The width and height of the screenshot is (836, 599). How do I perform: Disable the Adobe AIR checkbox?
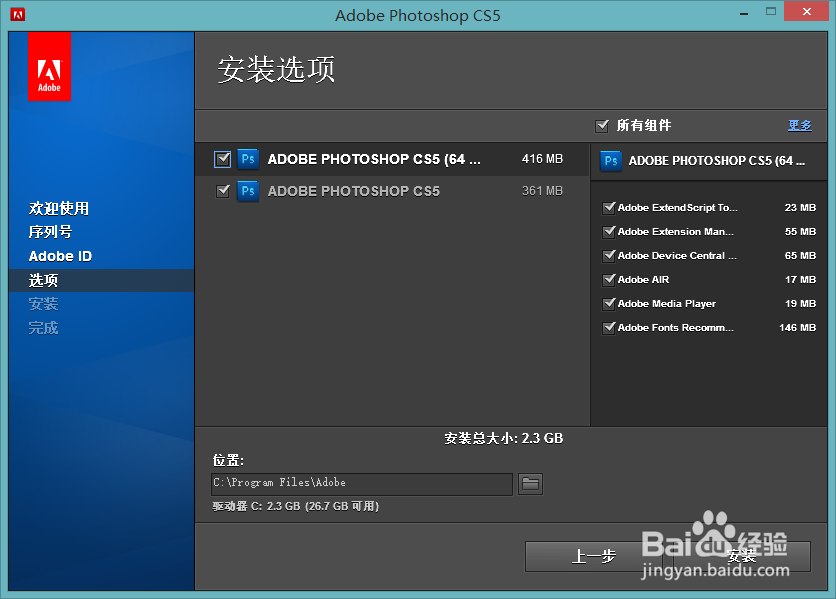click(x=609, y=279)
